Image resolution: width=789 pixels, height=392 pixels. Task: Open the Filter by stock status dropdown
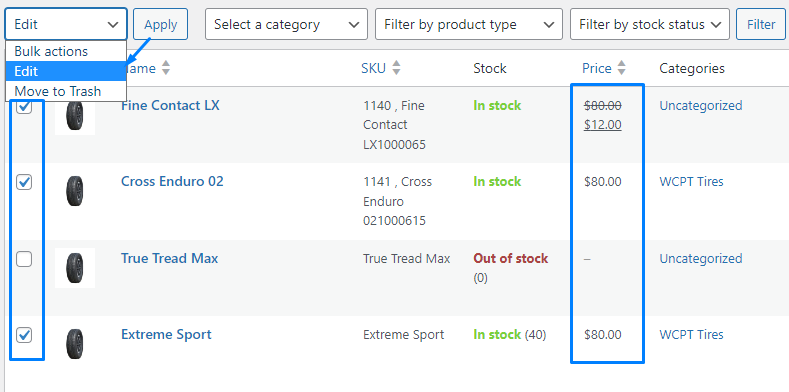(650, 24)
